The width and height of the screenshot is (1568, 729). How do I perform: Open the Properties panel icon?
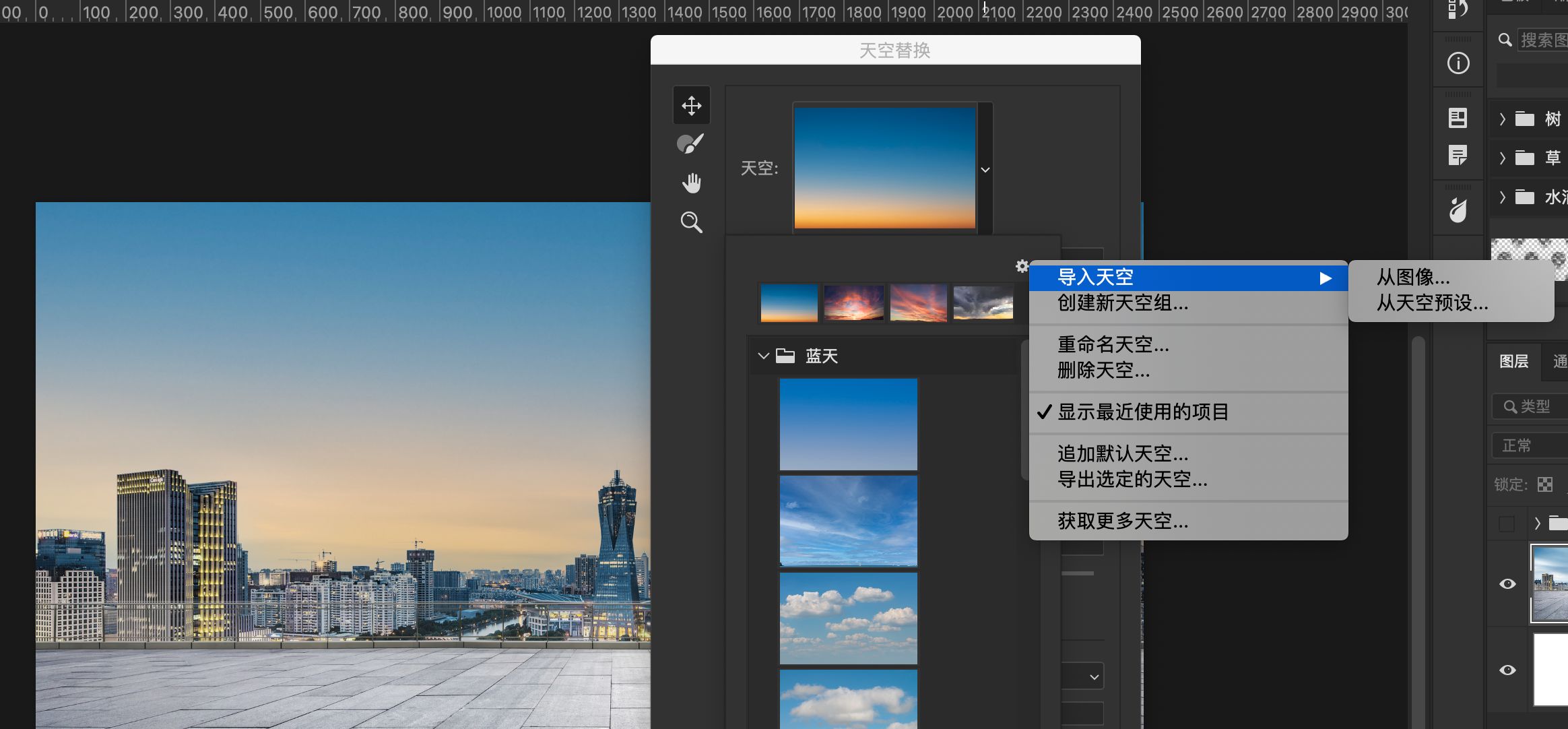click(1458, 119)
